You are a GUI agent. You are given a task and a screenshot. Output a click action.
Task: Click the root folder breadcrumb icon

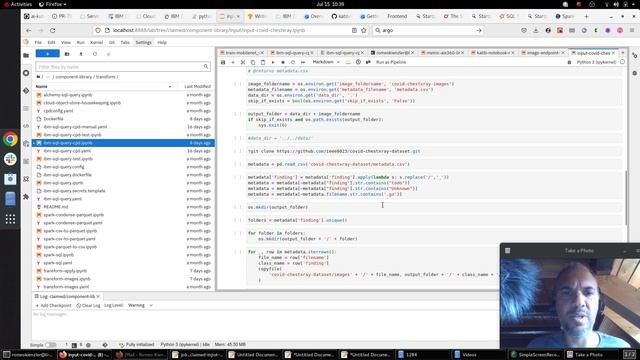click(38, 77)
